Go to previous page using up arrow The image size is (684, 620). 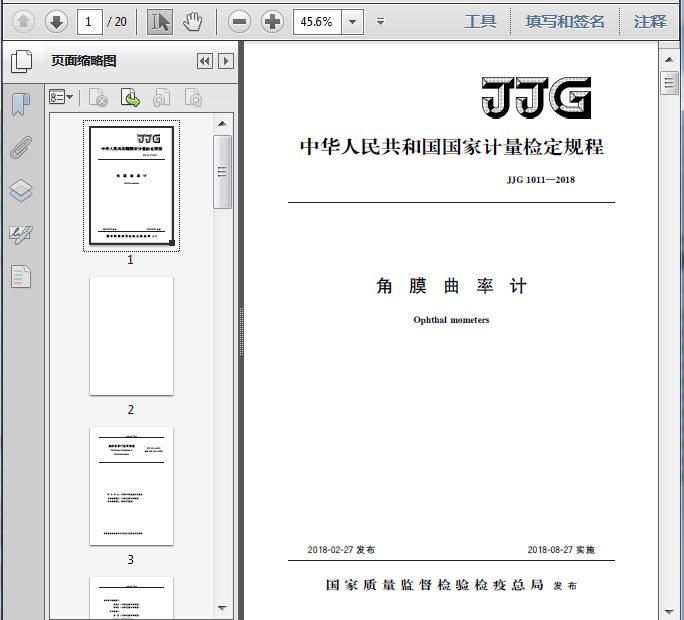(24, 21)
